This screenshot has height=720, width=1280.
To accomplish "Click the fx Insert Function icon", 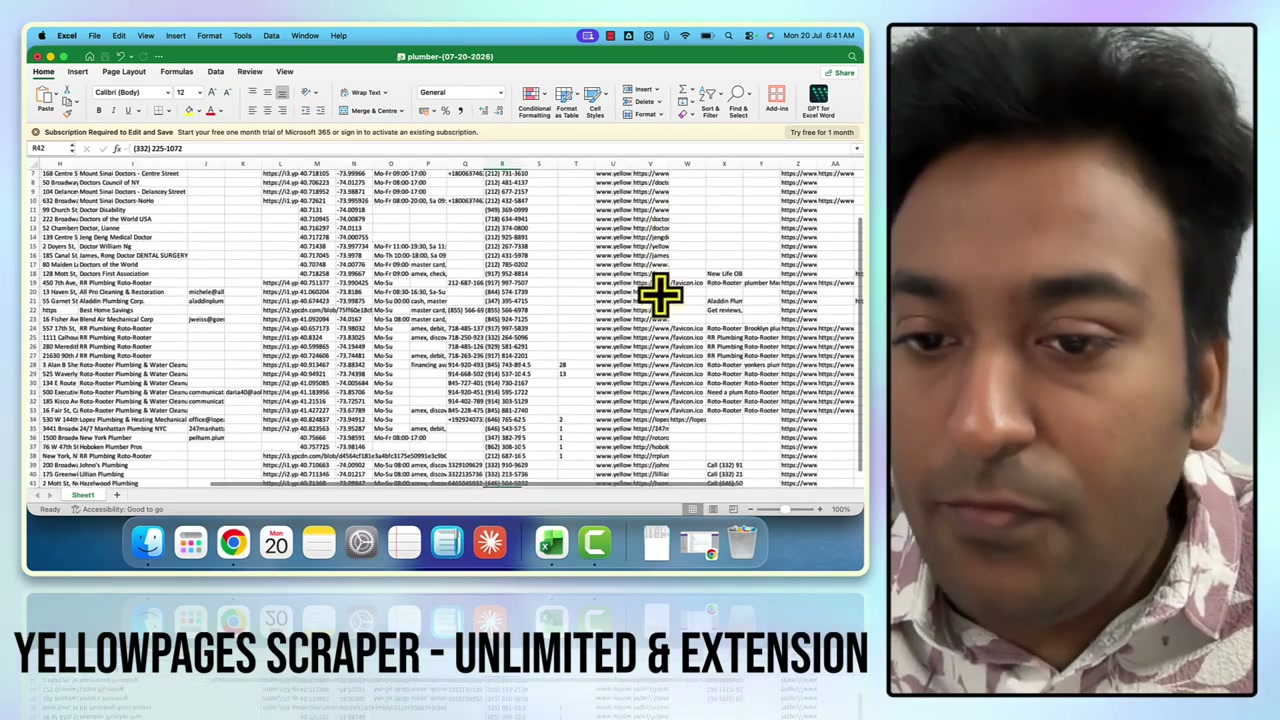I will 116,148.
